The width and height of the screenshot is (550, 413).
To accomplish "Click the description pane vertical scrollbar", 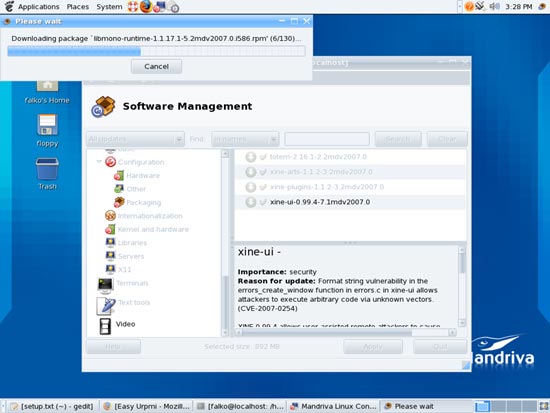I will [462, 286].
